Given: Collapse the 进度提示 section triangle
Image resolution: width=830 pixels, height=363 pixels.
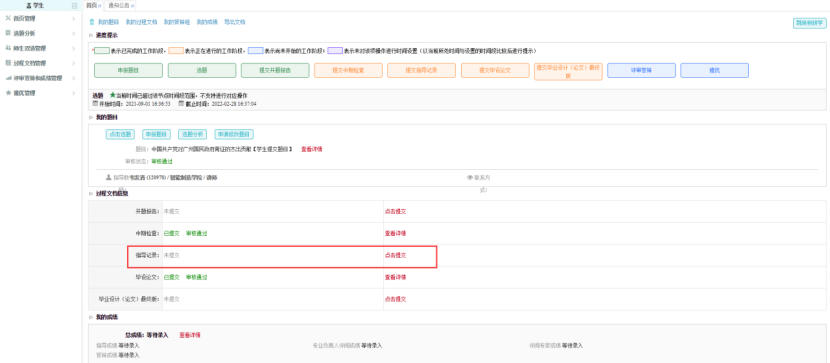Looking at the screenshot, I should tap(91, 35).
